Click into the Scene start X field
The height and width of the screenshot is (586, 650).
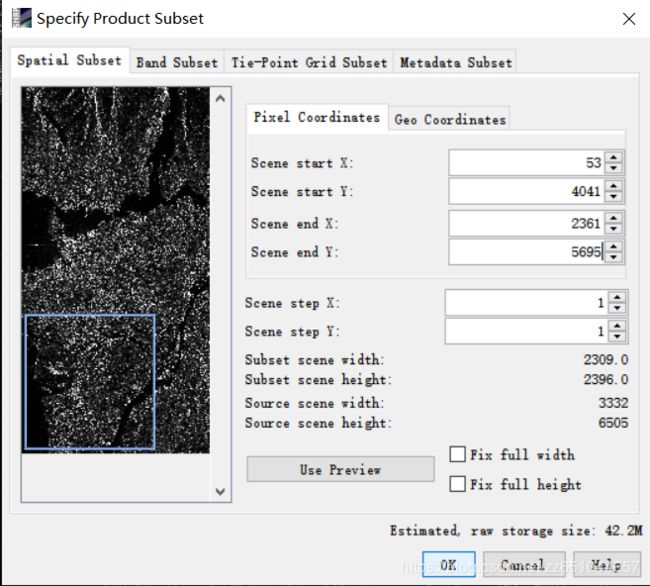coord(527,163)
